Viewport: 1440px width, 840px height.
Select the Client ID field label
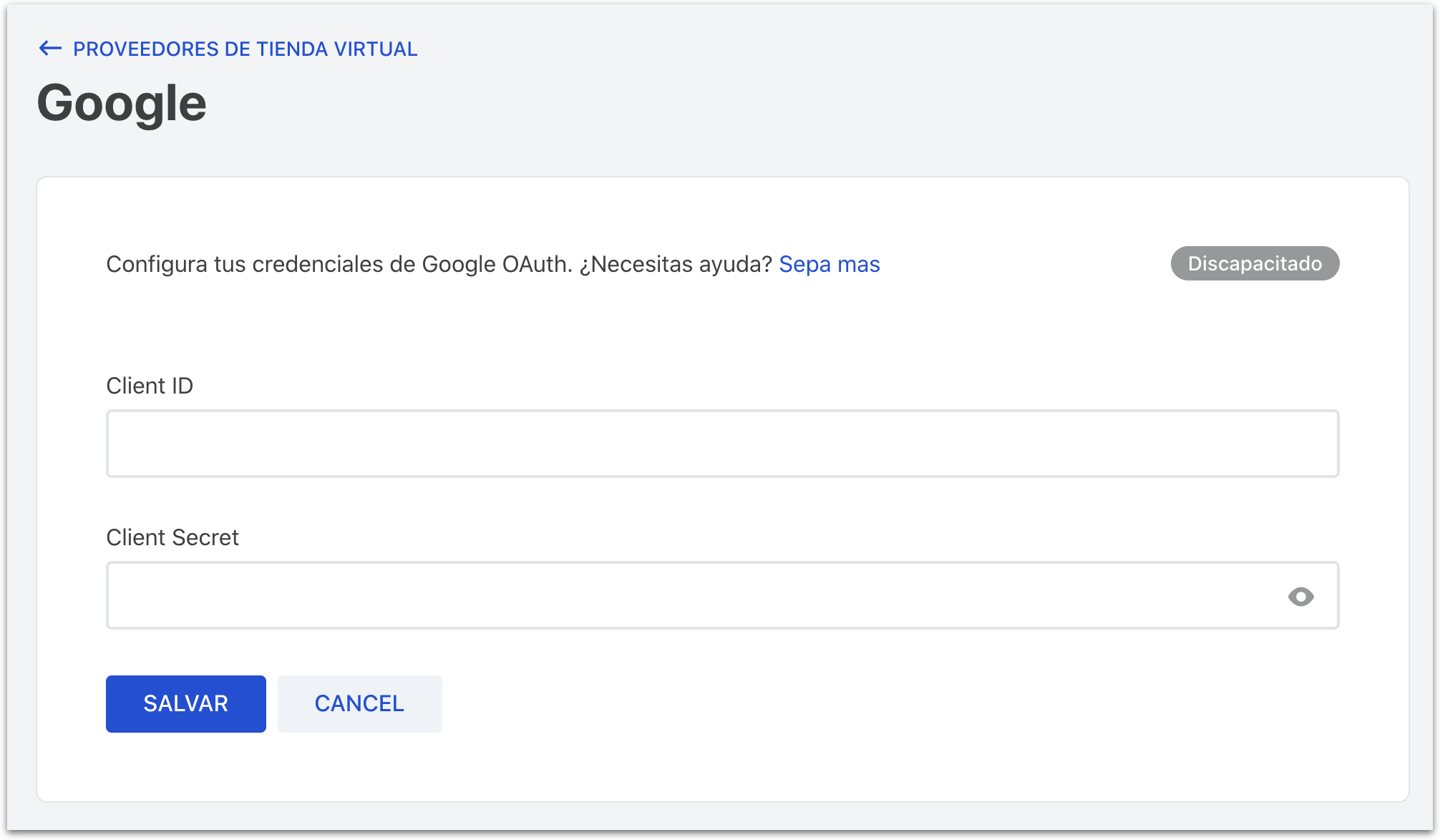pos(150,385)
